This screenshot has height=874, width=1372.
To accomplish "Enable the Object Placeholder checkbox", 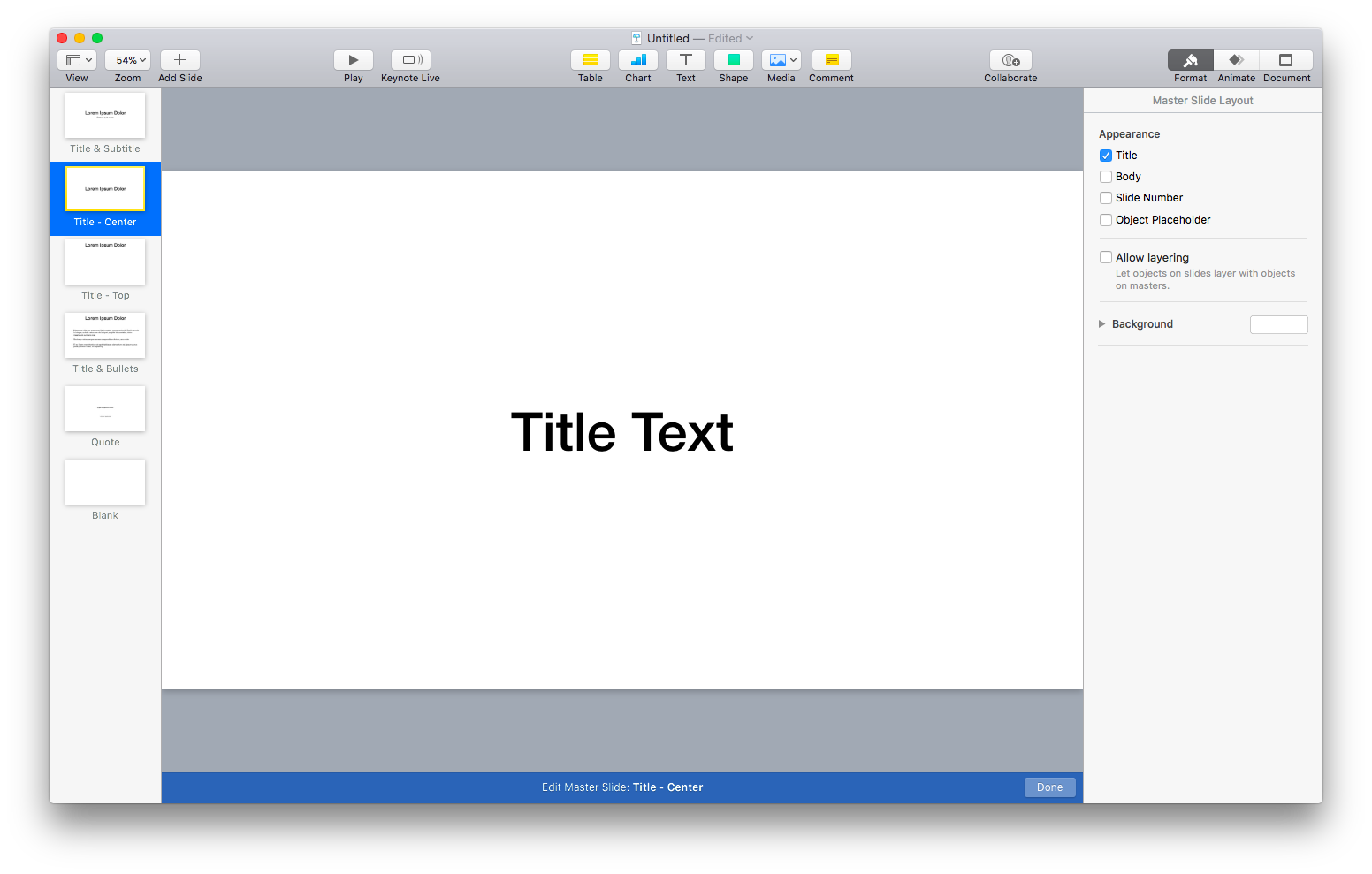I will pyautogui.click(x=1106, y=220).
